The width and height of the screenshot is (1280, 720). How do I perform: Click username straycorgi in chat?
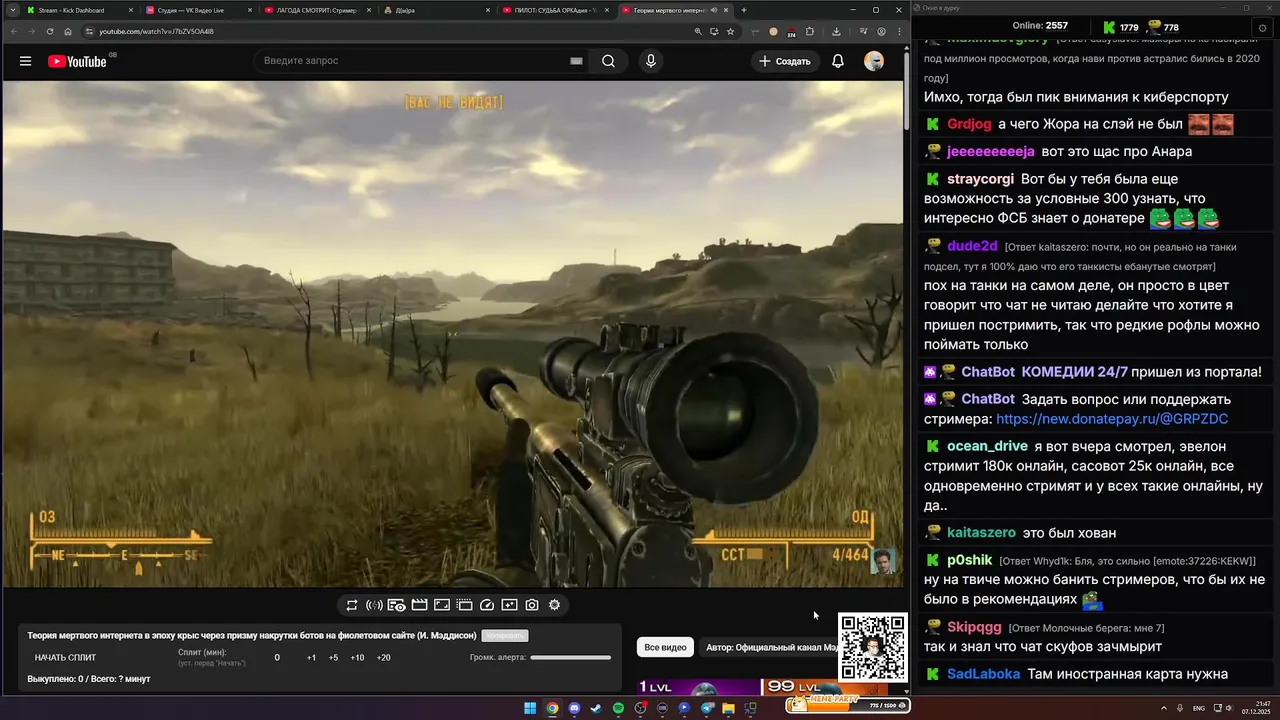(980, 179)
